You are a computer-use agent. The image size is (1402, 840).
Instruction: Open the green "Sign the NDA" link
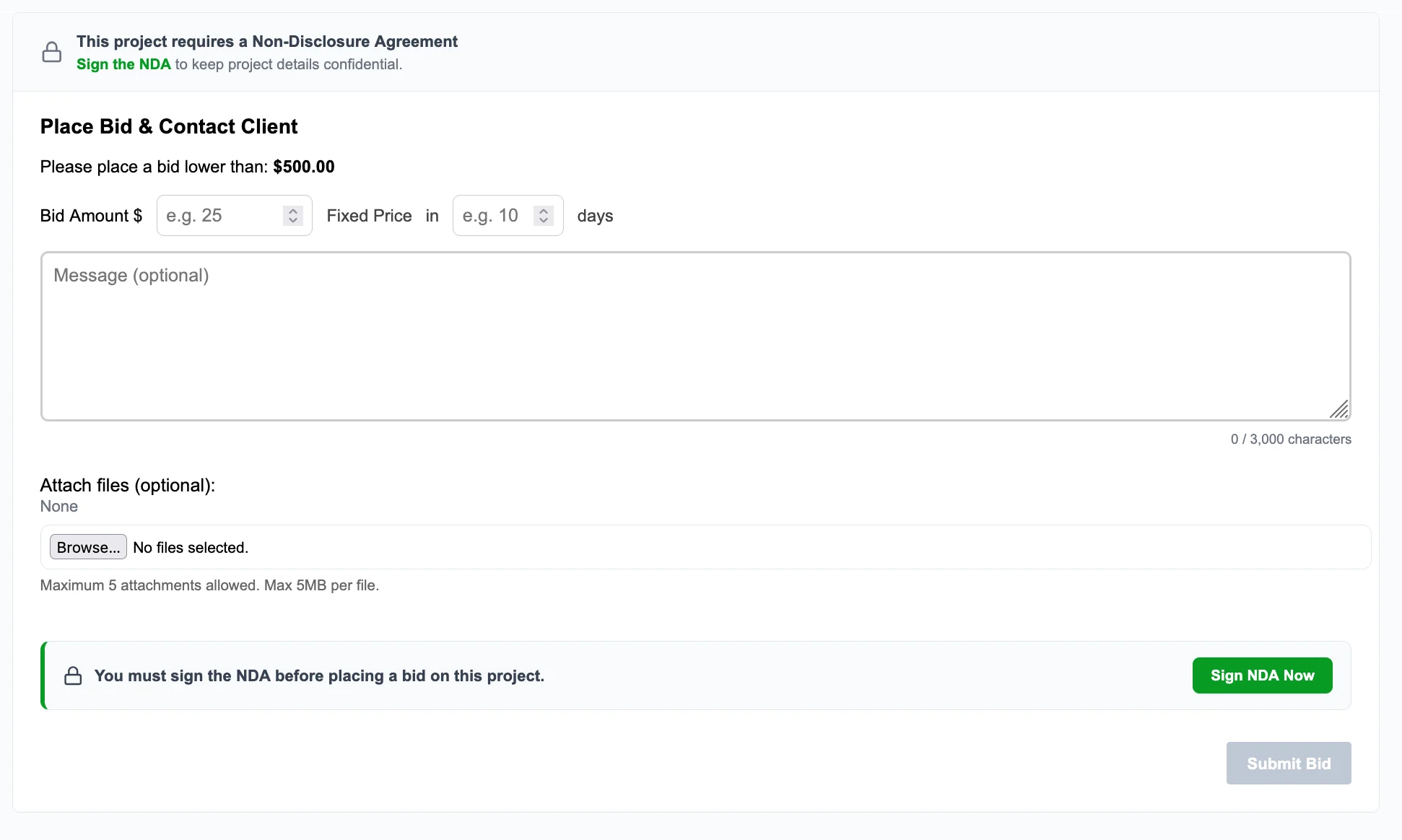123,64
